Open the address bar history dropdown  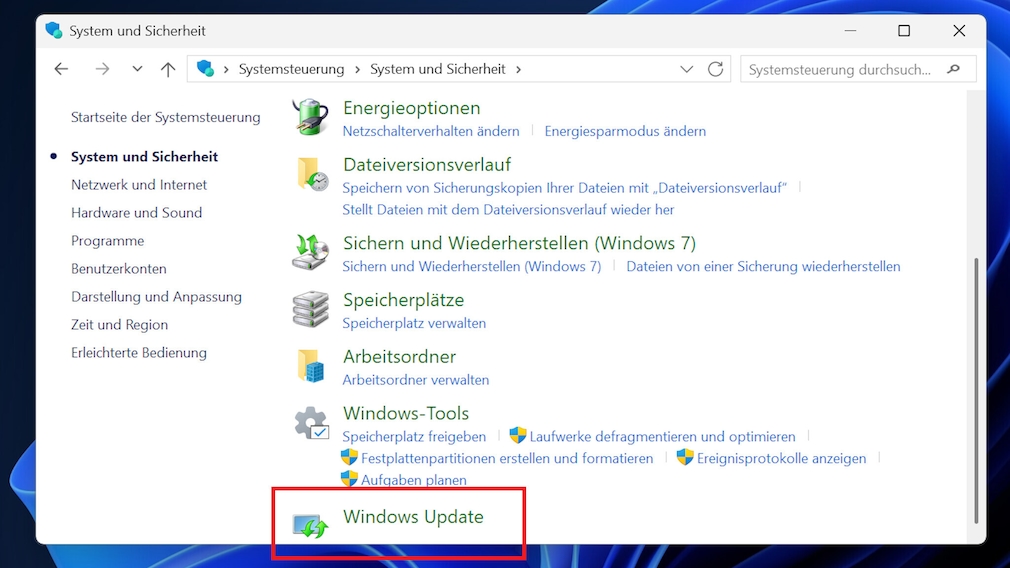686,69
